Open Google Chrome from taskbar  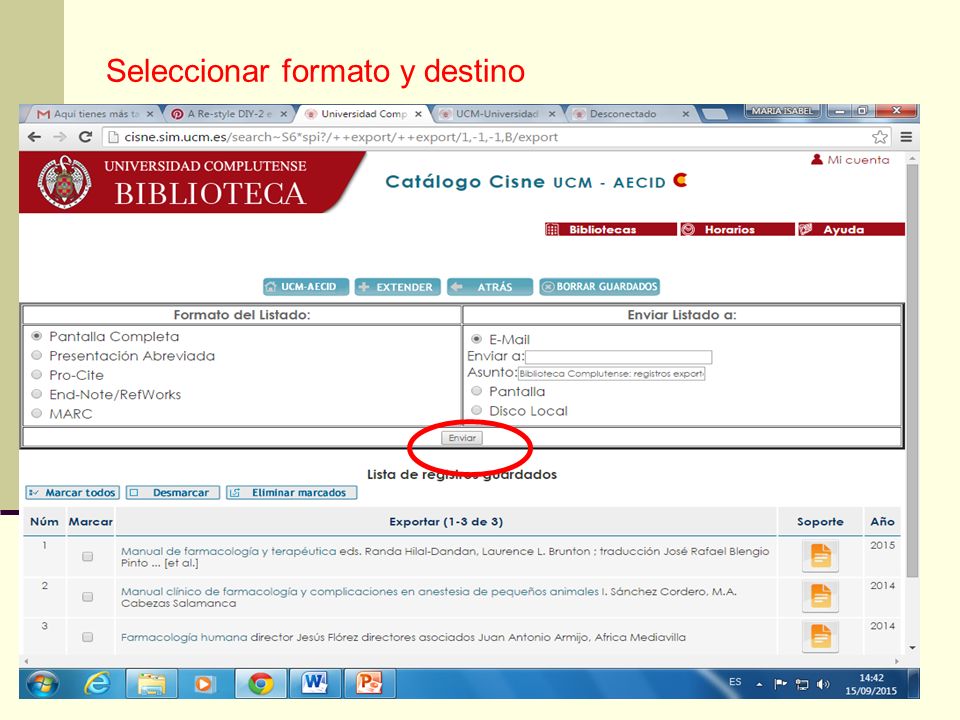260,683
